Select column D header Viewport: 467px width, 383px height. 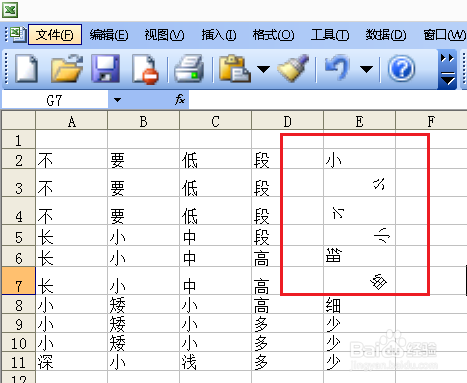288,121
